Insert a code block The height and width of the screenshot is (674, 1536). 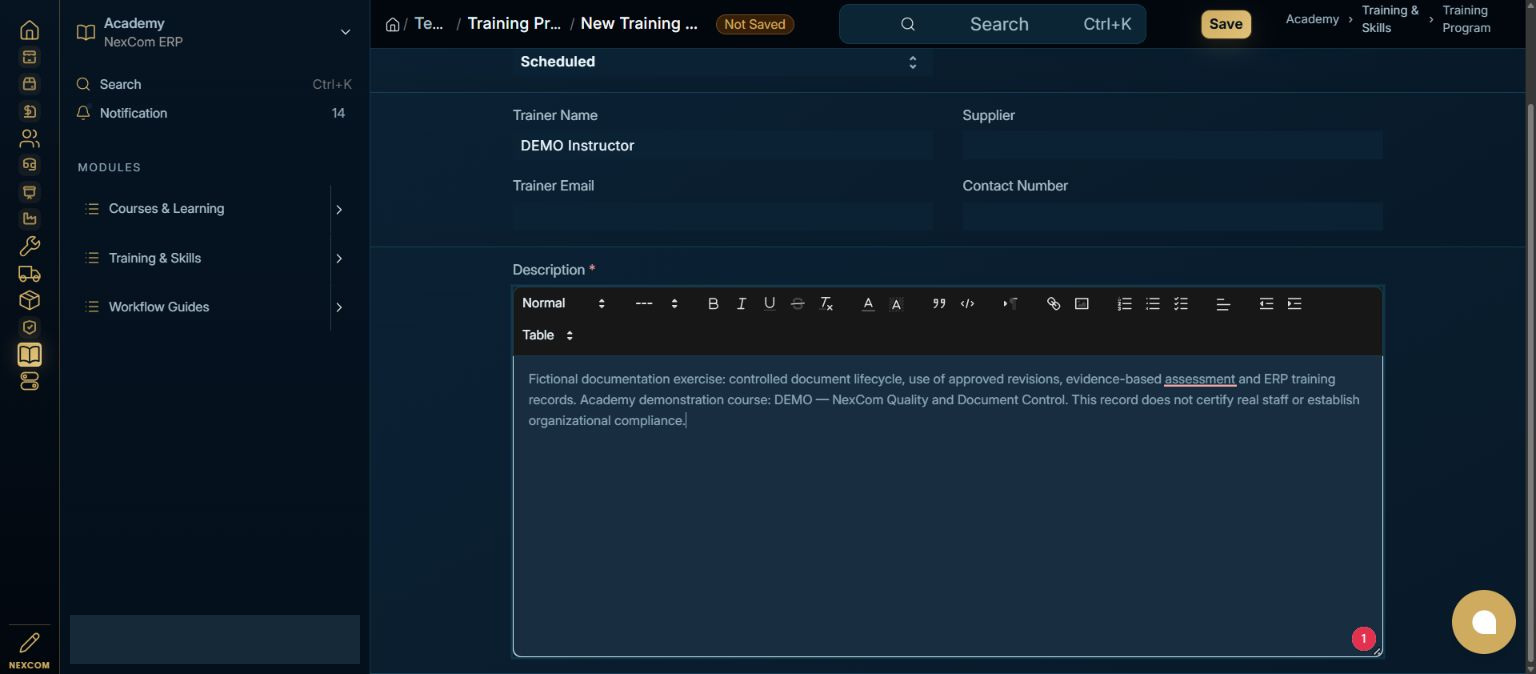tap(967, 304)
